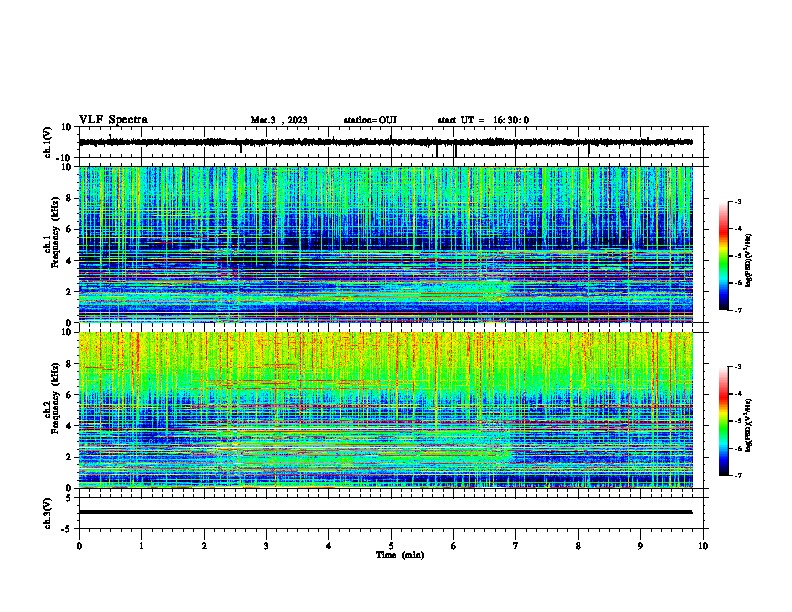
Task: Click the ch.1 spectrogram color bar
Action: (x=723, y=256)
